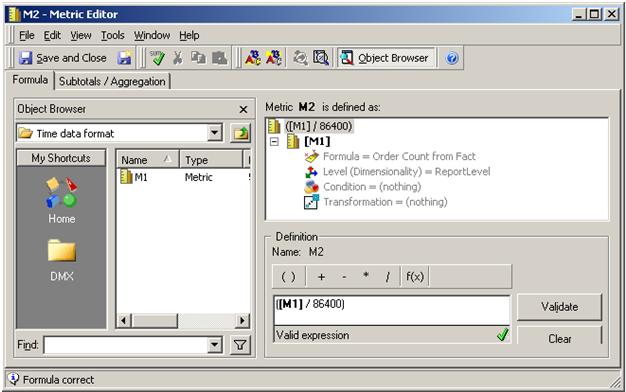626x392 pixels.
Task: Switch to the Subtotals / Aggregation tab
Action: tap(112, 81)
